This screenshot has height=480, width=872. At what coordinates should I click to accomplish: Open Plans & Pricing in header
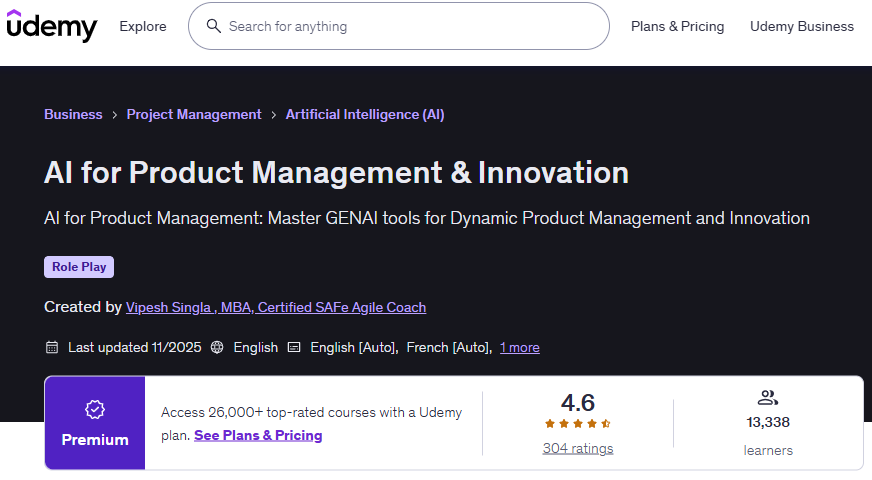[x=677, y=26]
